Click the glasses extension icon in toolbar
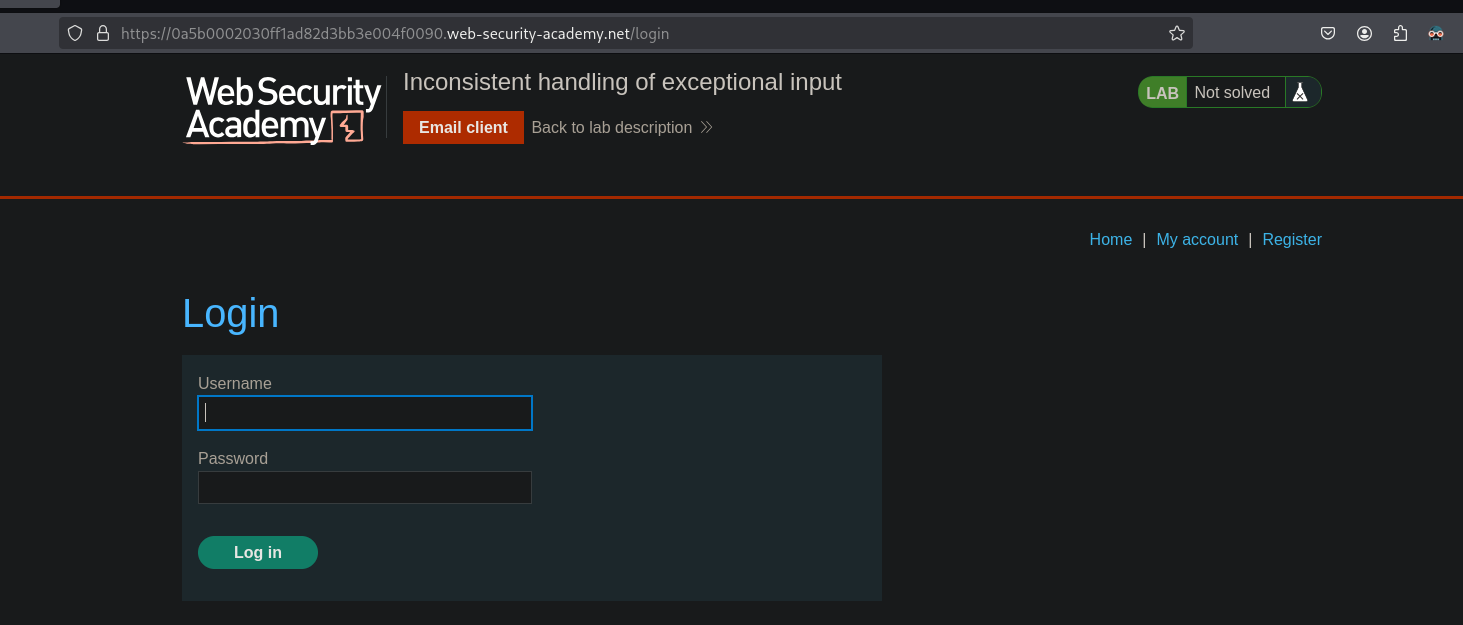 (x=1436, y=33)
